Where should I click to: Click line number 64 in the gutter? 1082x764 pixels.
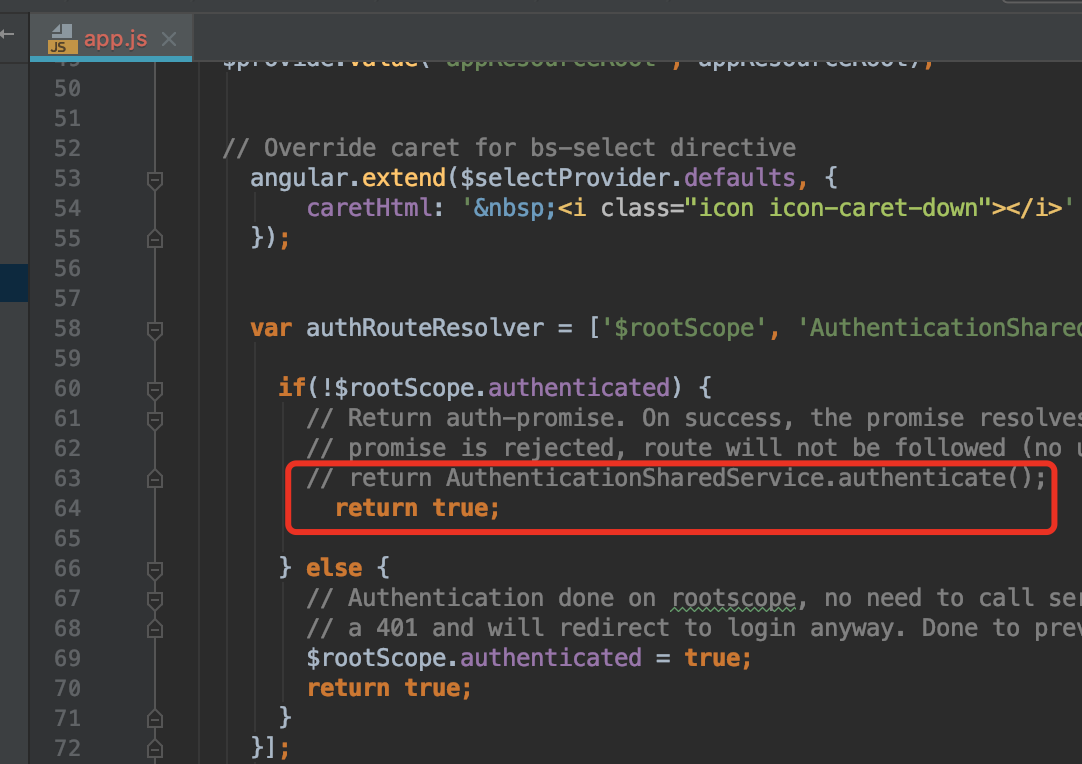(x=68, y=509)
